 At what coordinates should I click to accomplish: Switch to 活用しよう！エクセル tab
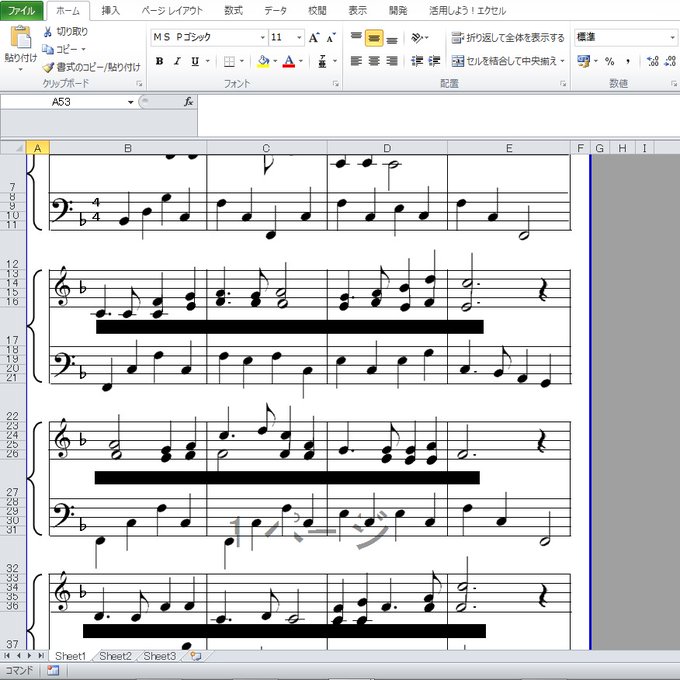[x=468, y=10]
